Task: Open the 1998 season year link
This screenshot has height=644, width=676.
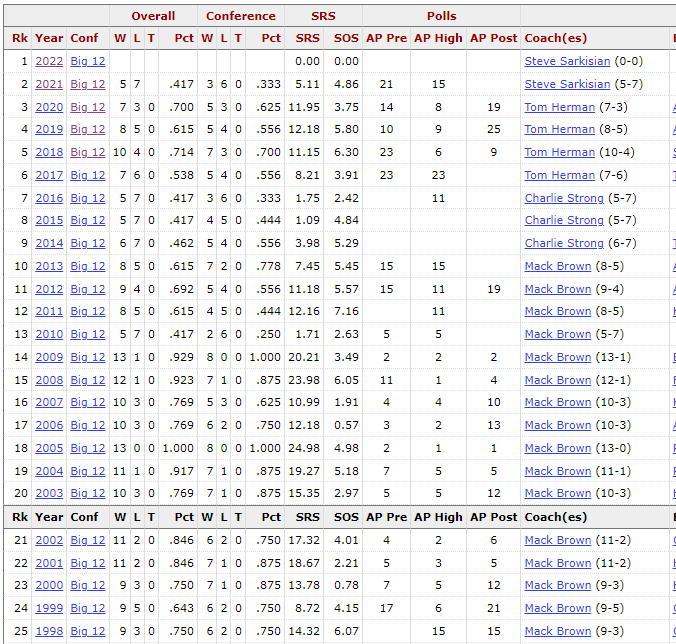Action: 49,631
